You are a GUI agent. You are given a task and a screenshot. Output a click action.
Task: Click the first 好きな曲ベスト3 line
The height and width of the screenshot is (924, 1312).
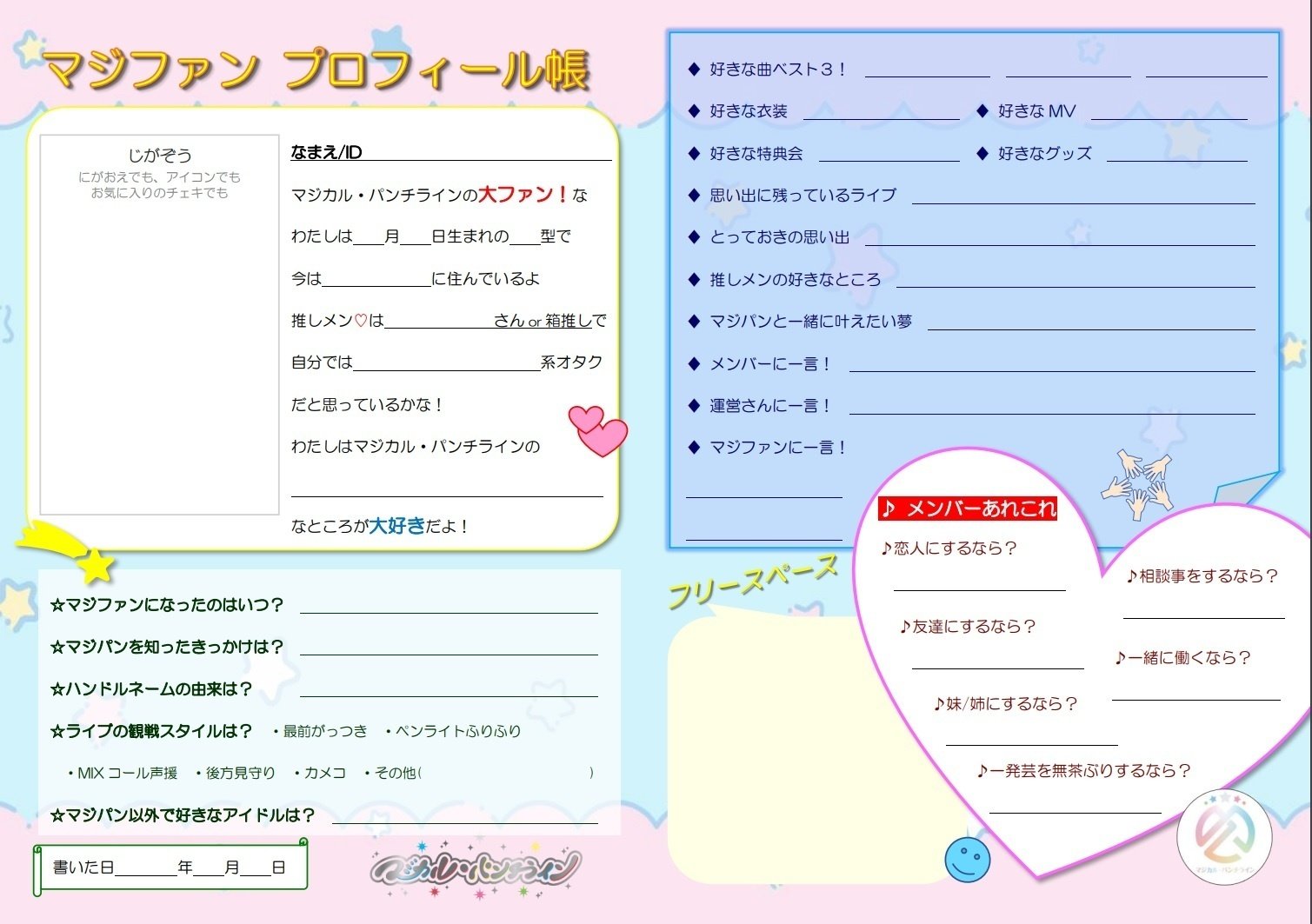[x=927, y=70]
